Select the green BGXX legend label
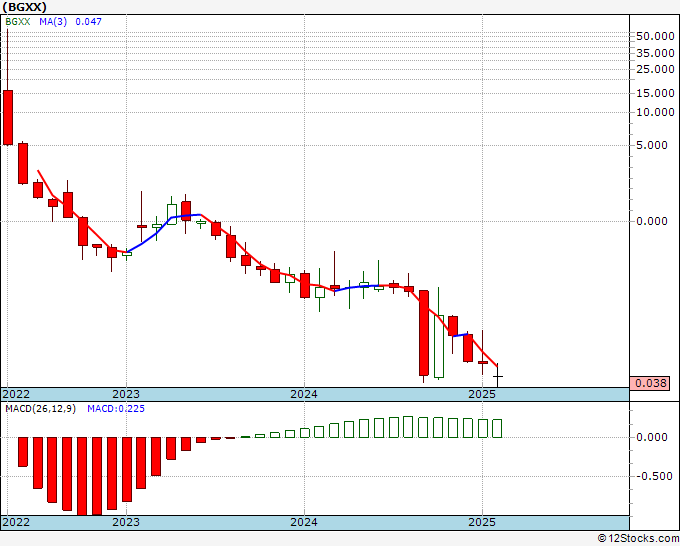Image resolution: width=680 pixels, height=546 pixels. [x=18, y=22]
